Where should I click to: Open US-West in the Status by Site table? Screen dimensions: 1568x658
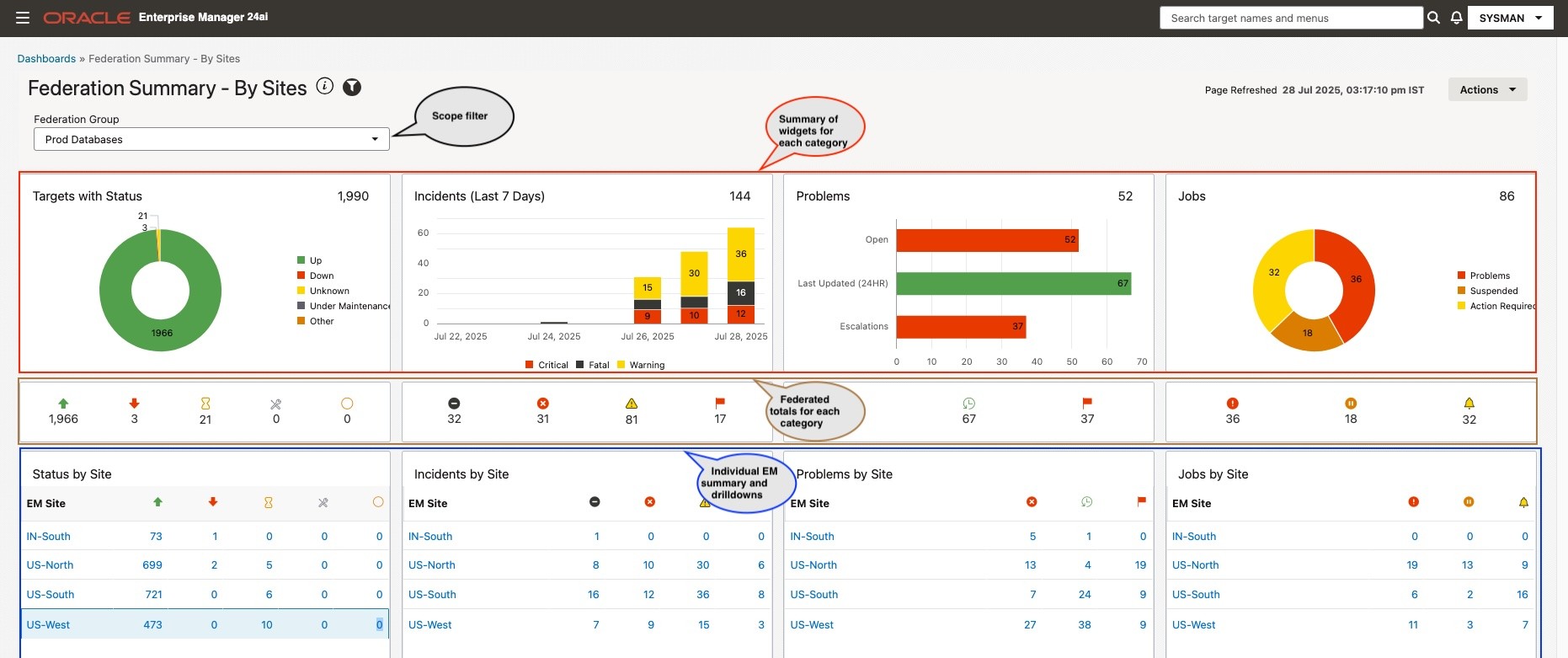coord(48,625)
